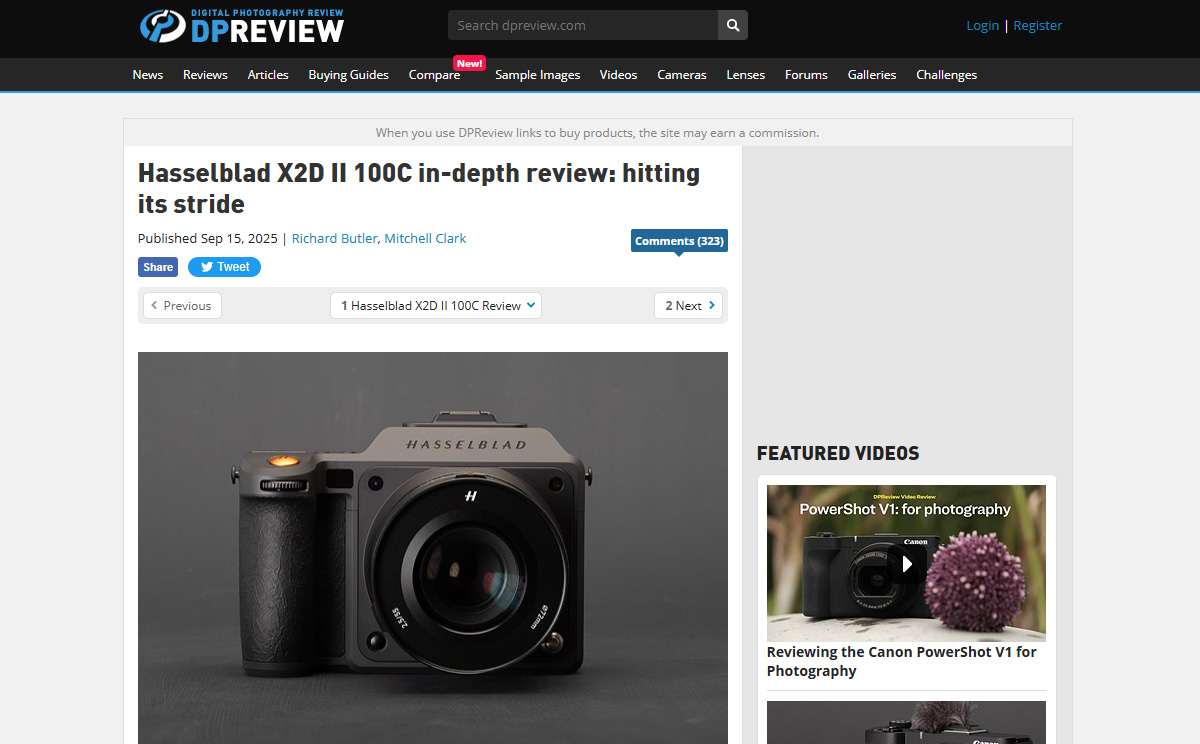The height and width of the screenshot is (744, 1200).
Task: Focus the Search dpreview.com field
Action: click(x=583, y=25)
